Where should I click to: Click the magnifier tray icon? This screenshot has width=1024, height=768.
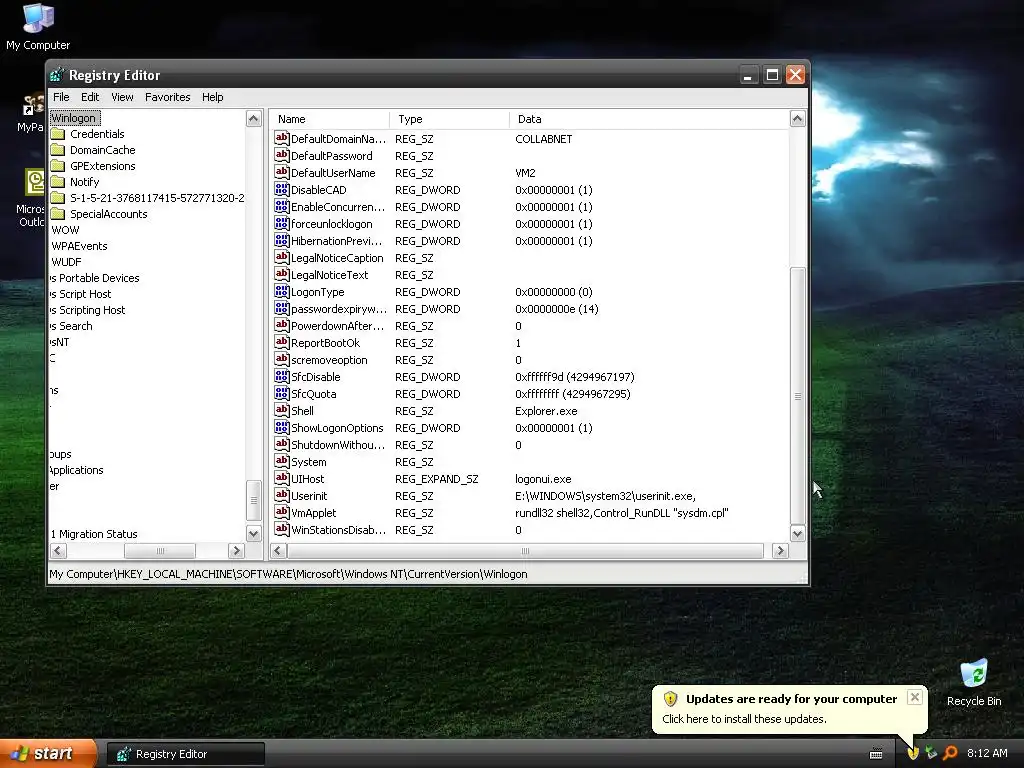(x=950, y=753)
